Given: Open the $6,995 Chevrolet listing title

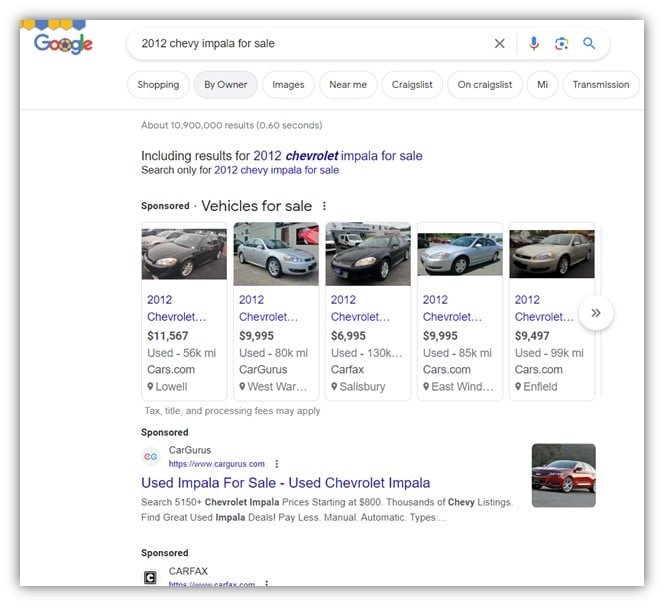Looking at the screenshot, I should coord(360,308).
